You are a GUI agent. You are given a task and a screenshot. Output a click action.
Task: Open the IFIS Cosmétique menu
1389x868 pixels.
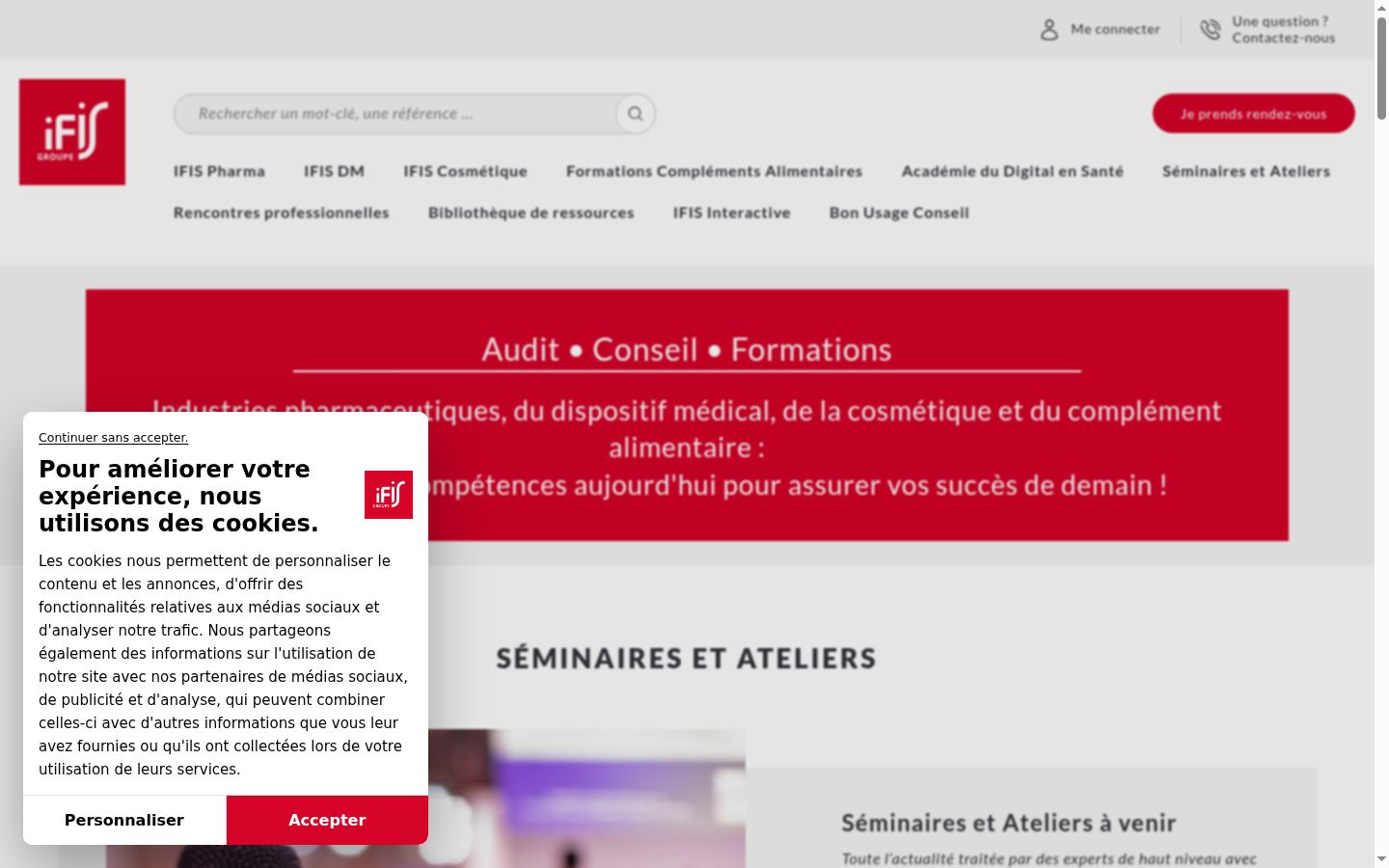pos(465,172)
